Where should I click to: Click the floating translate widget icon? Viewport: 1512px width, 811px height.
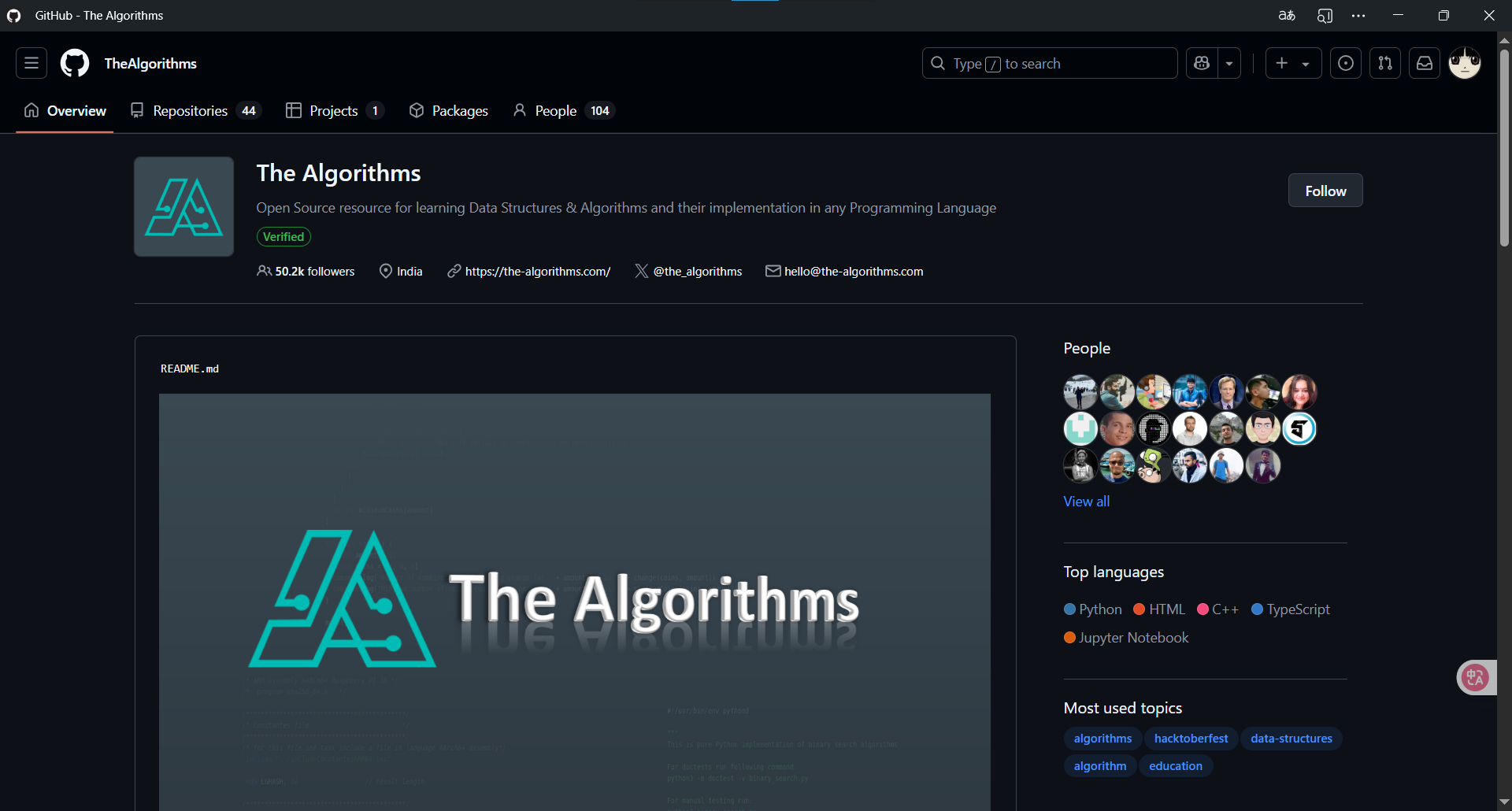tap(1476, 677)
